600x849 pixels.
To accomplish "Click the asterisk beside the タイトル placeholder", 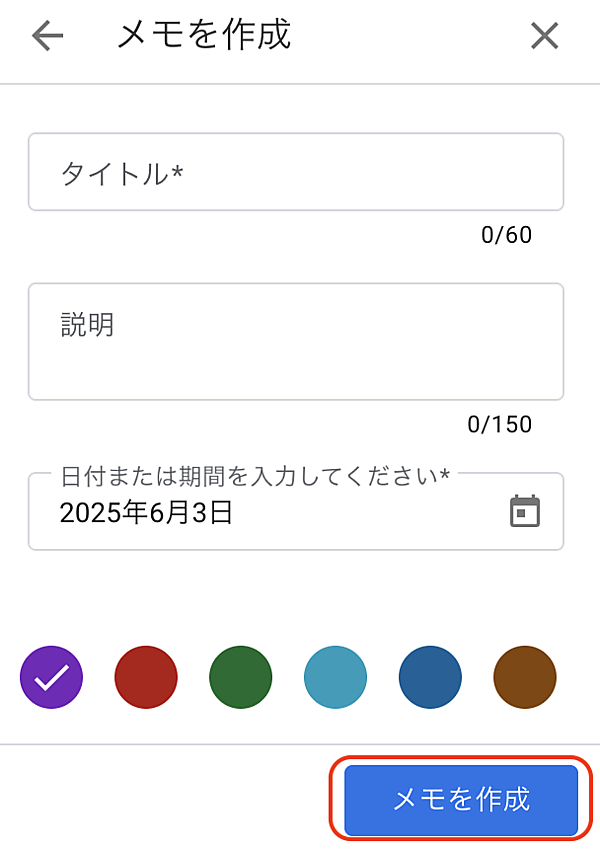I will tap(177, 172).
